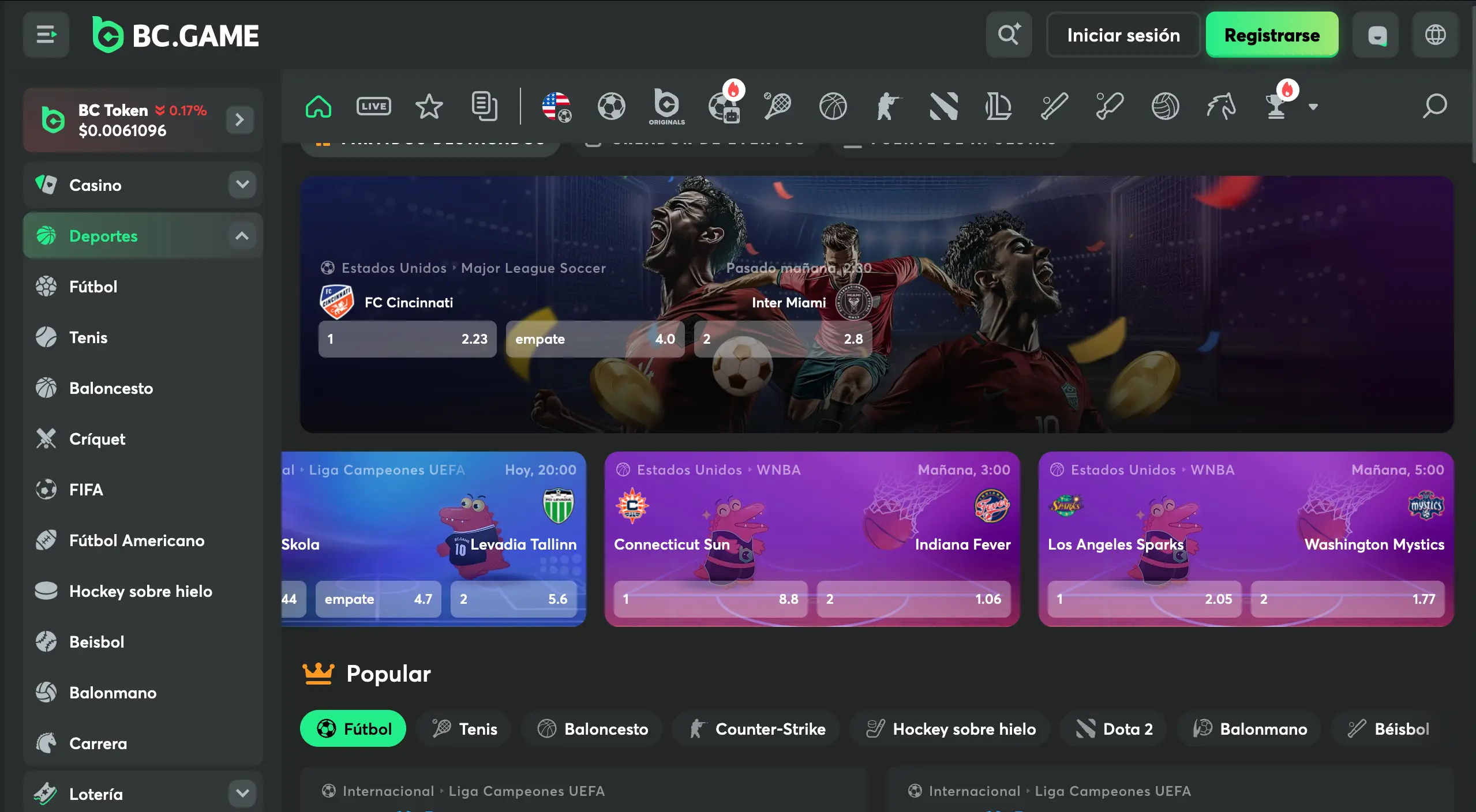
Task: Click Iniciar sesión button
Action: [x=1123, y=35]
